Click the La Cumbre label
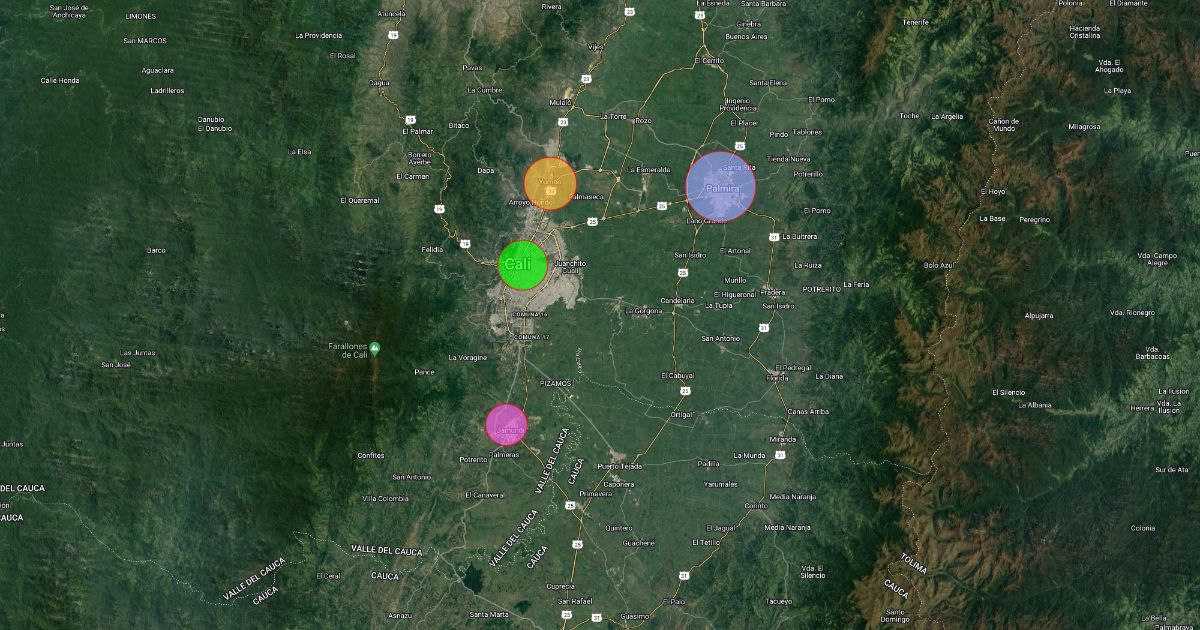Screen dimensions: 1200x630 click(485, 89)
